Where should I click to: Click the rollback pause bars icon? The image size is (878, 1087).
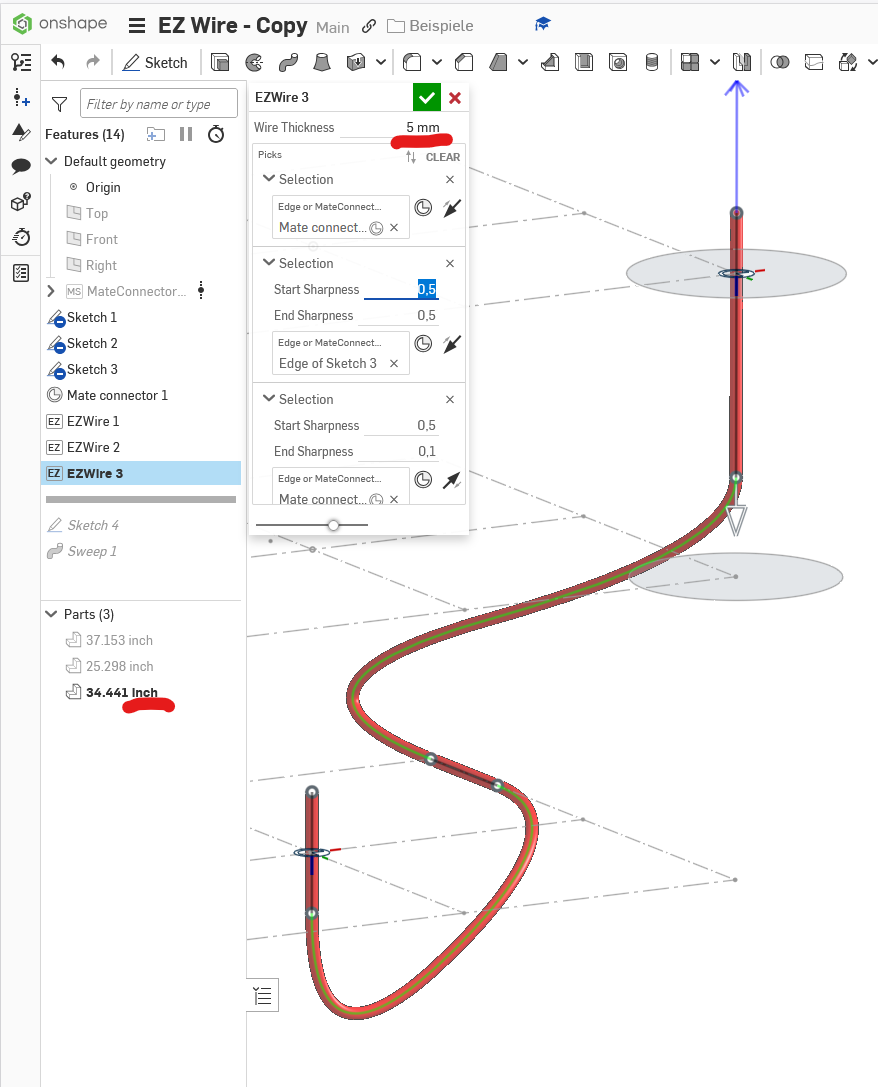coord(186,134)
